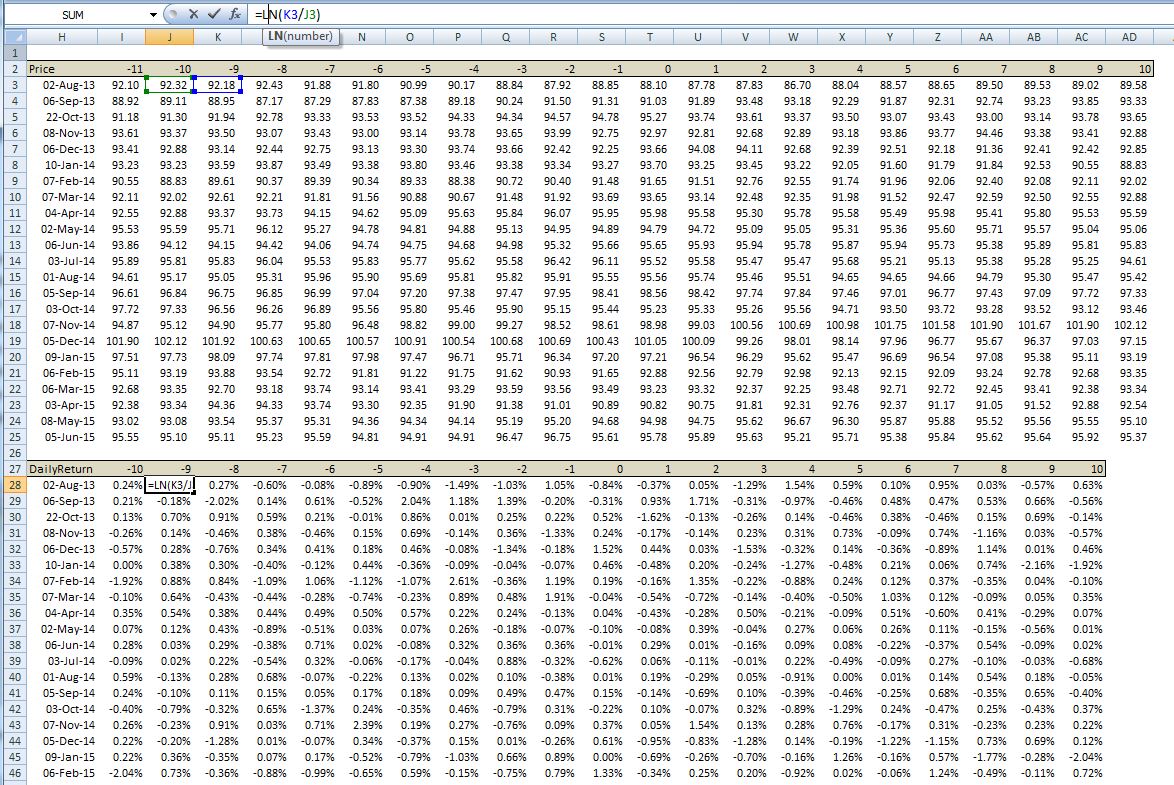Expand the Name Box dropdown arrow
Screen dimensions: 1174x785
pyautogui.click(x=153, y=15)
